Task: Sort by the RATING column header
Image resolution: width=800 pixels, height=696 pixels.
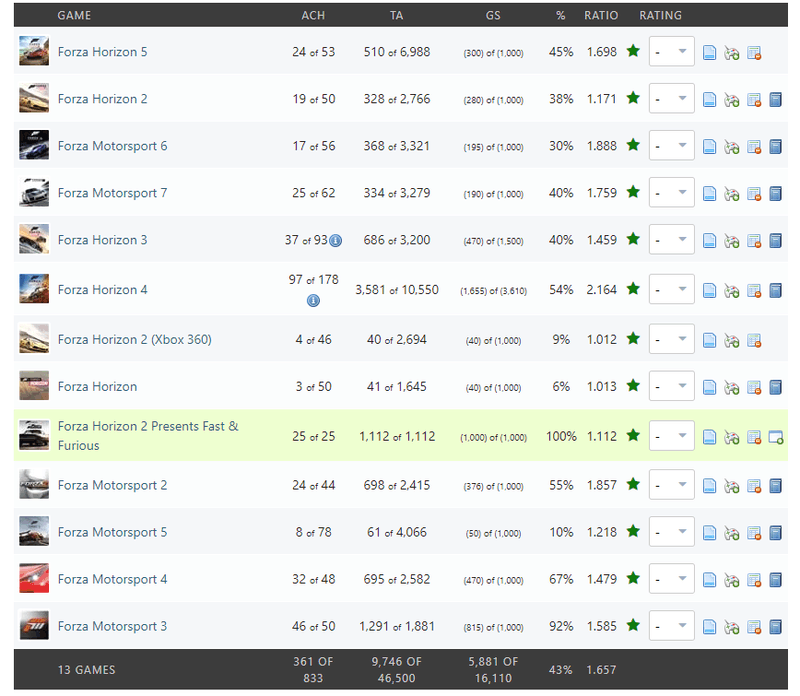Action: 660,15
